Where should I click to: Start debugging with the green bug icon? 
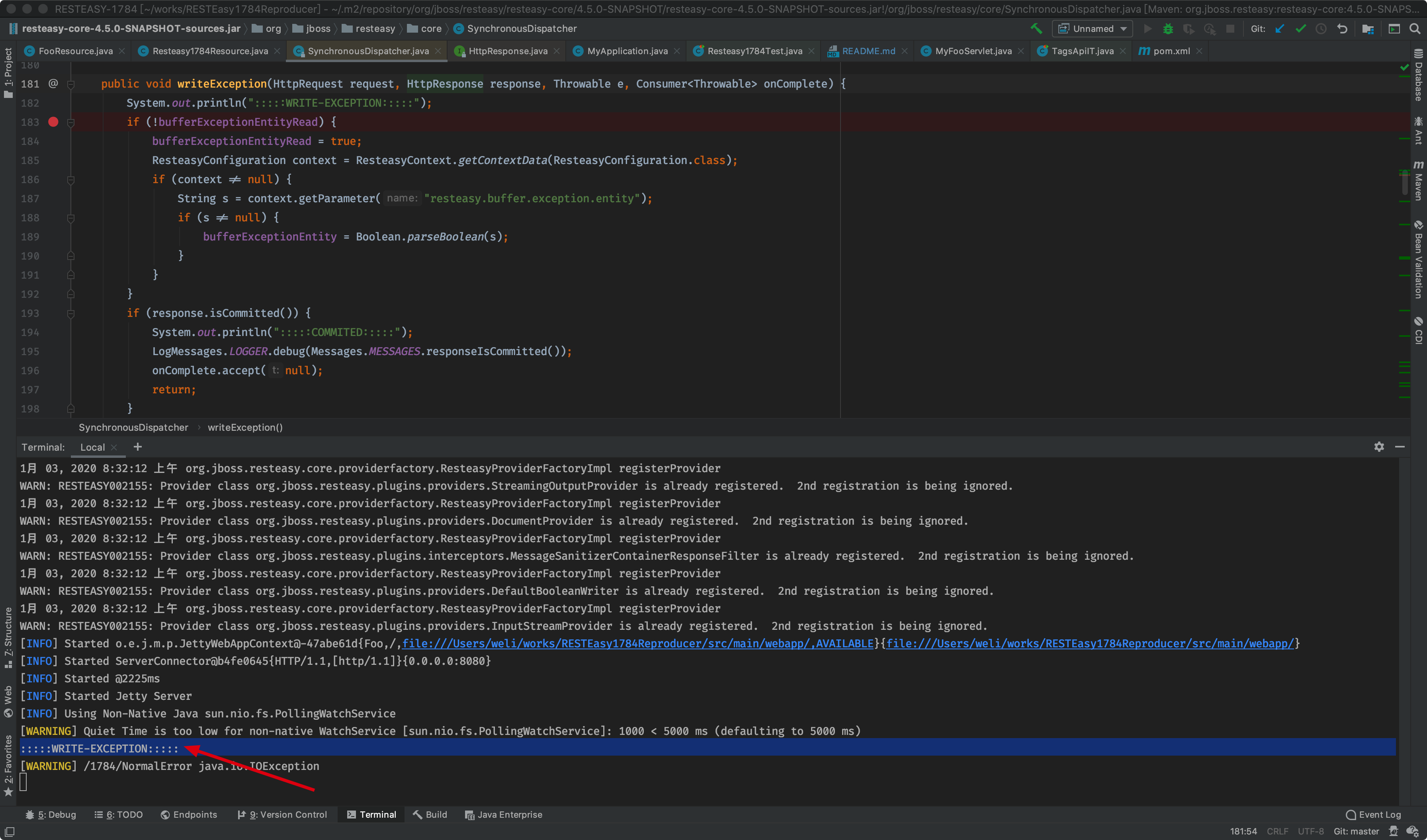[1168, 28]
